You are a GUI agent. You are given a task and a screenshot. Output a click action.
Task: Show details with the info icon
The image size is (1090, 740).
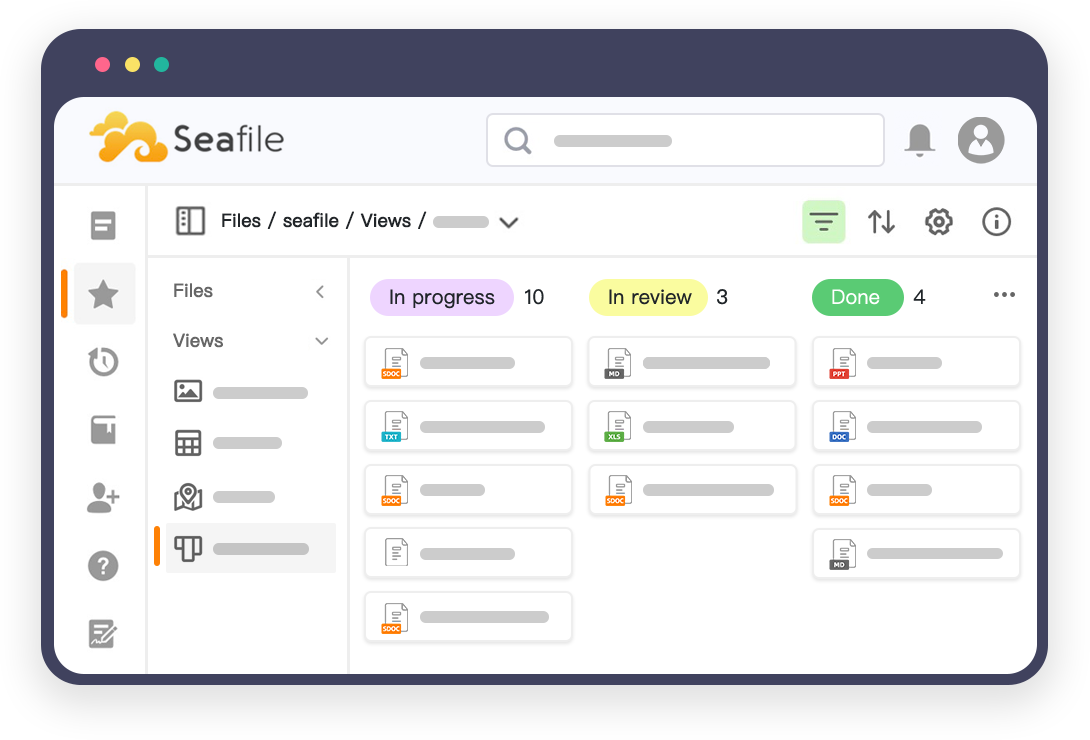pyautogui.click(x=996, y=222)
